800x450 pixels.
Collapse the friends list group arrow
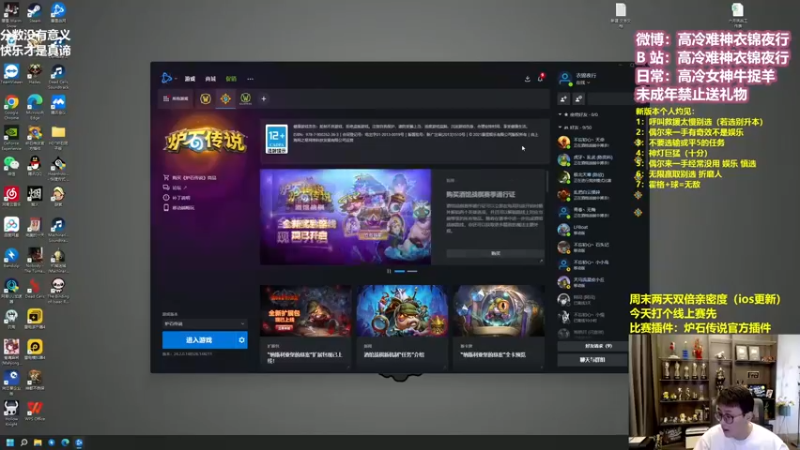pyautogui.click(x=560, y=127)
